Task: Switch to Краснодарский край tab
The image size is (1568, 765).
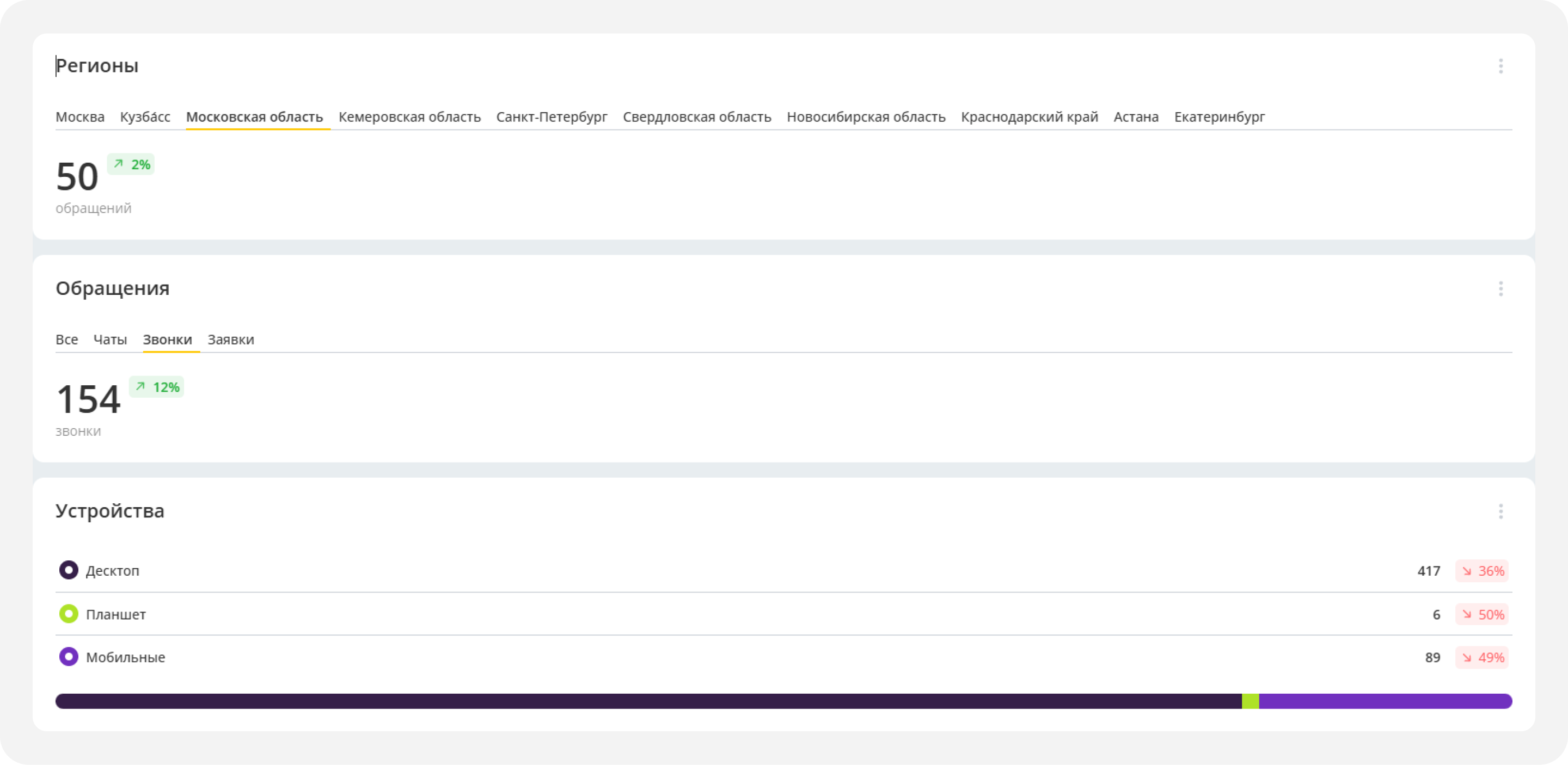Action: (x=1030, y=117)
